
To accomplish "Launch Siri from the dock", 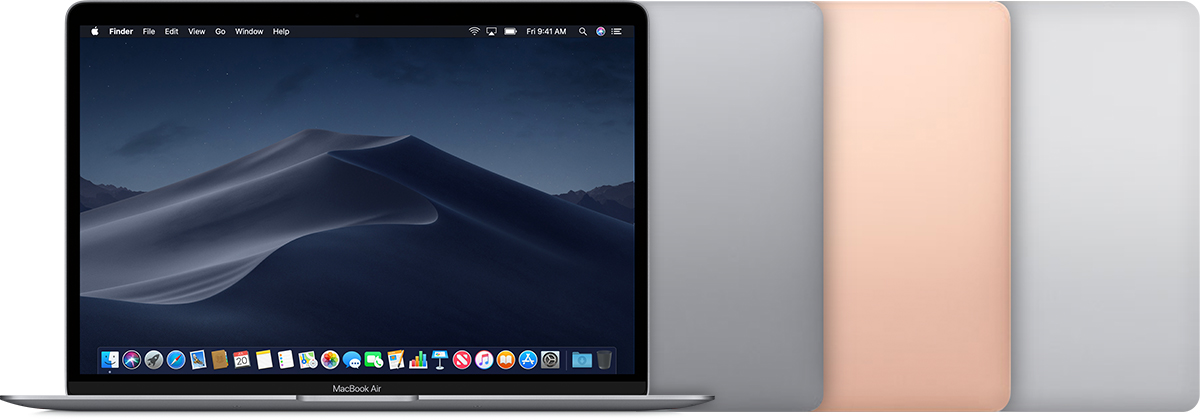I will pyautogui.click(x=131, y=359).
